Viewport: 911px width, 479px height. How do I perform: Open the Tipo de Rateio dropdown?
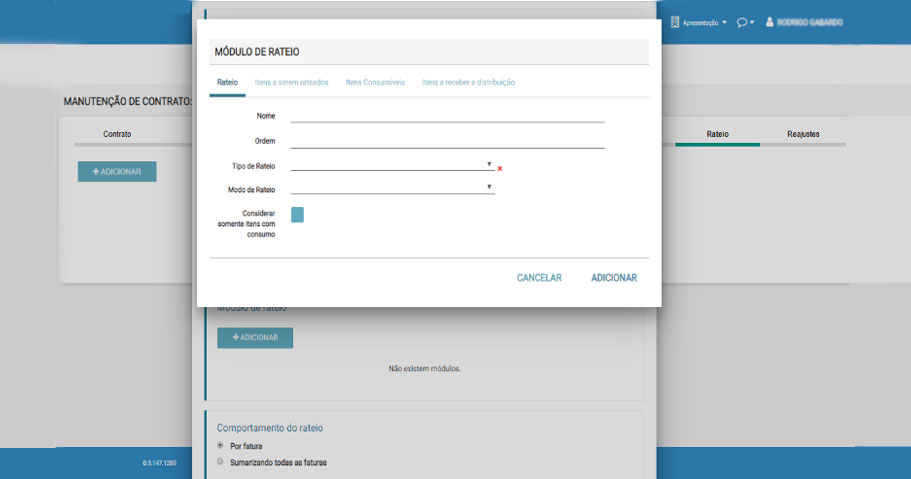[x=392, y=165]
